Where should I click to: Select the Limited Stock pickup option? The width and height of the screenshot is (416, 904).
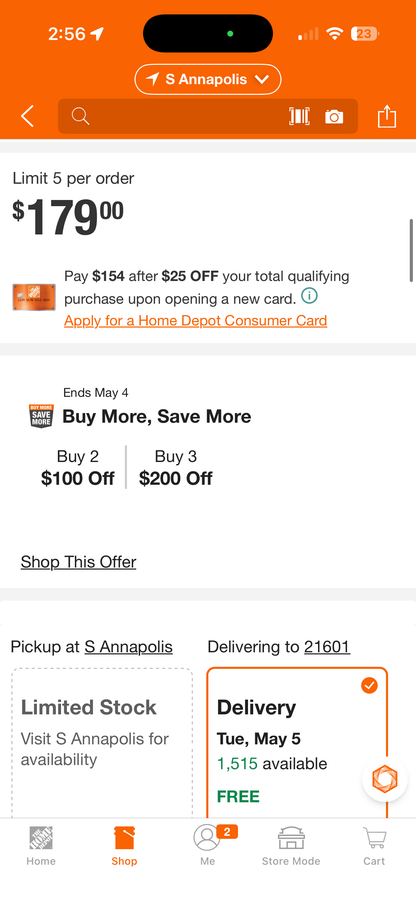(102, 744)
